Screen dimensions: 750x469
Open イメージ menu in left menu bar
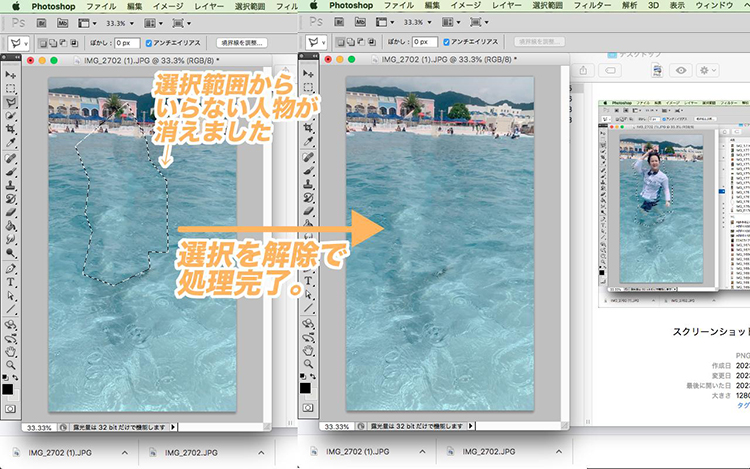tap(168, 7)
